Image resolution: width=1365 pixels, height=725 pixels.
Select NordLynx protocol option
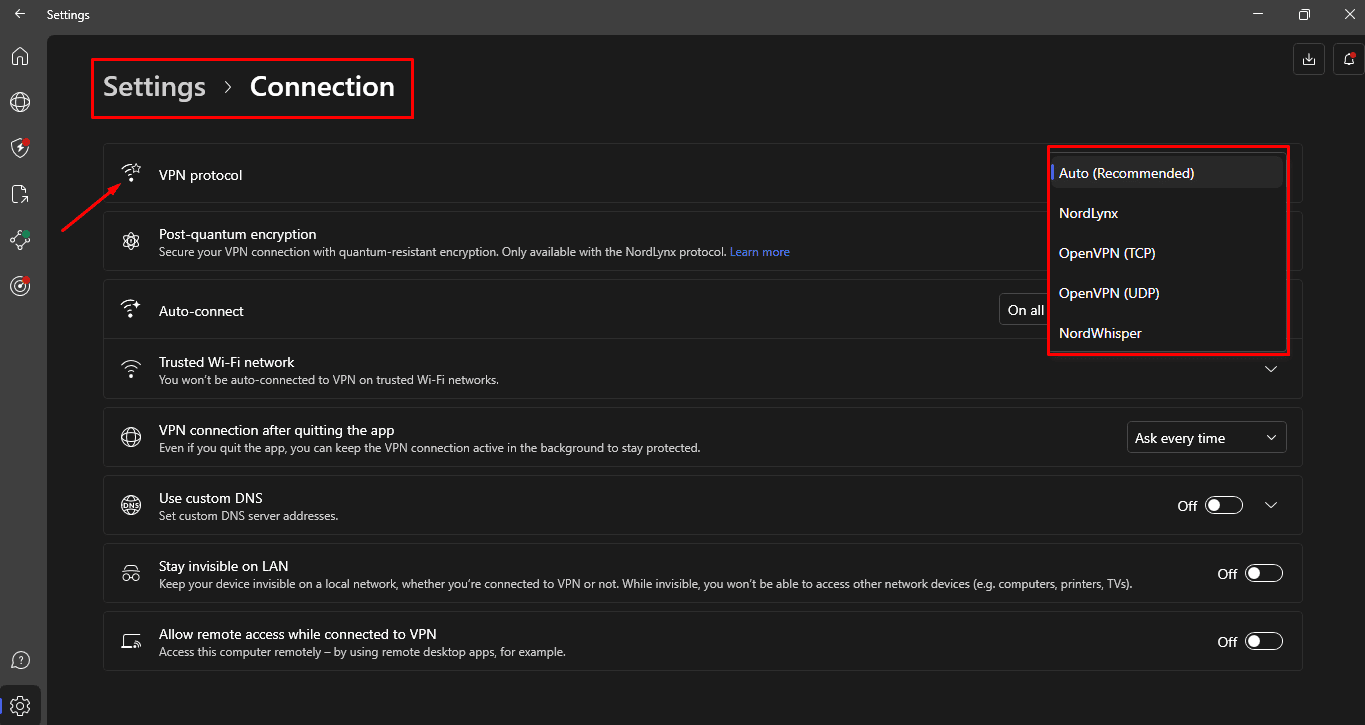(x=1167, y=213)
